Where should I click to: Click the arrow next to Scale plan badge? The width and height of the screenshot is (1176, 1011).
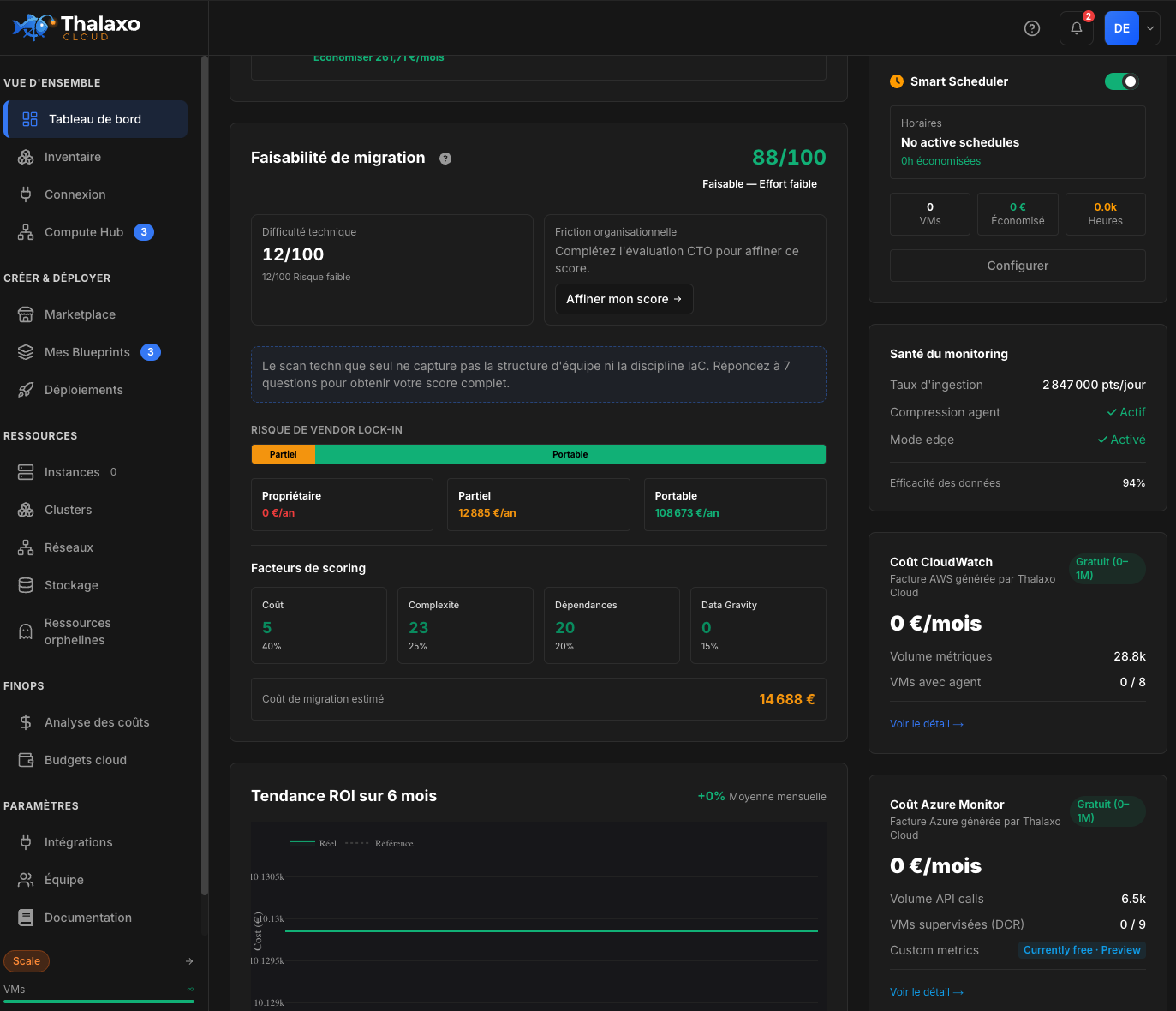click(189, 961)
